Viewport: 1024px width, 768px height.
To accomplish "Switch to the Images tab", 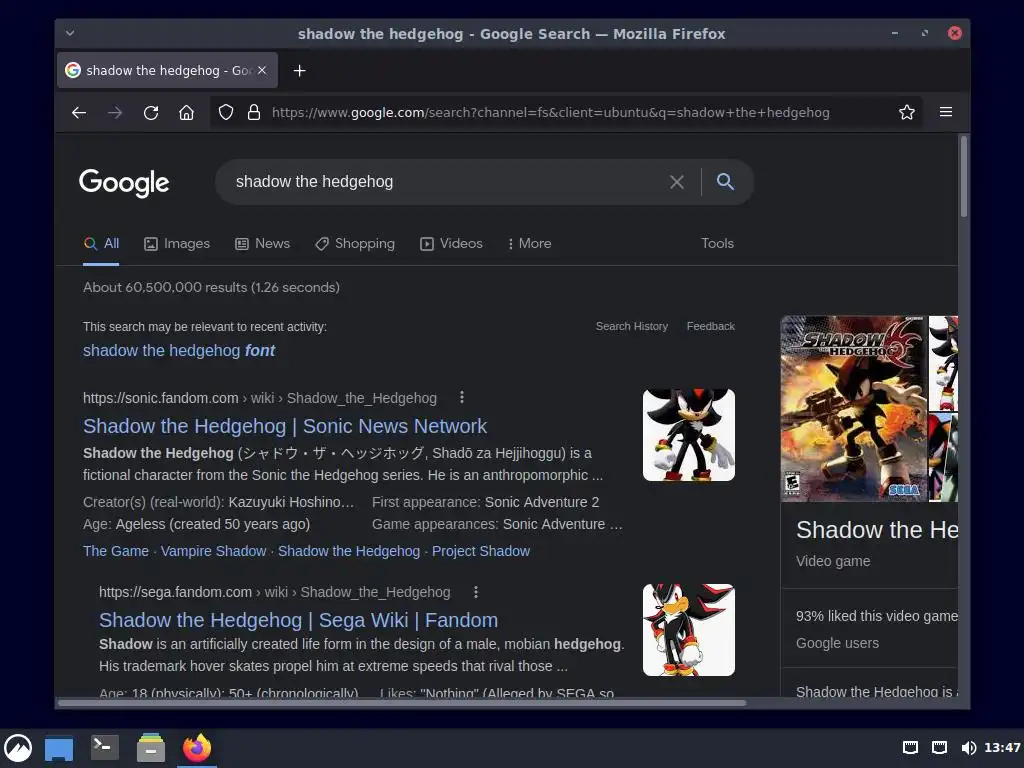I will 177,244.
